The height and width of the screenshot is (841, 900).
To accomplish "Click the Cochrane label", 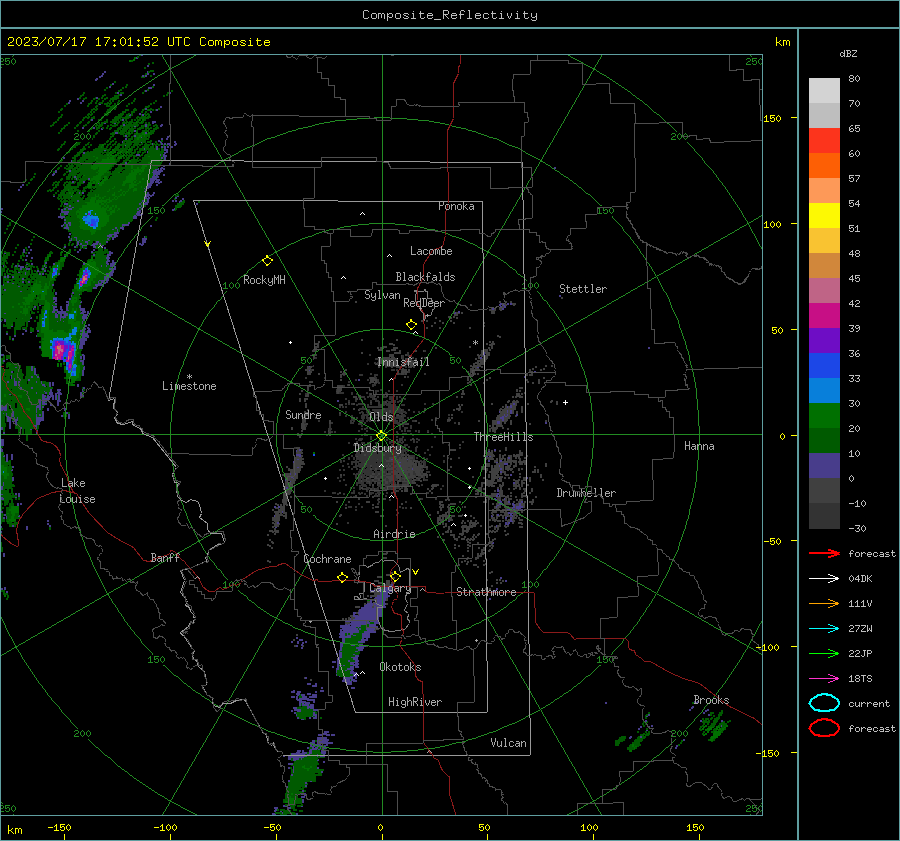I will click(x=327, y=559).
